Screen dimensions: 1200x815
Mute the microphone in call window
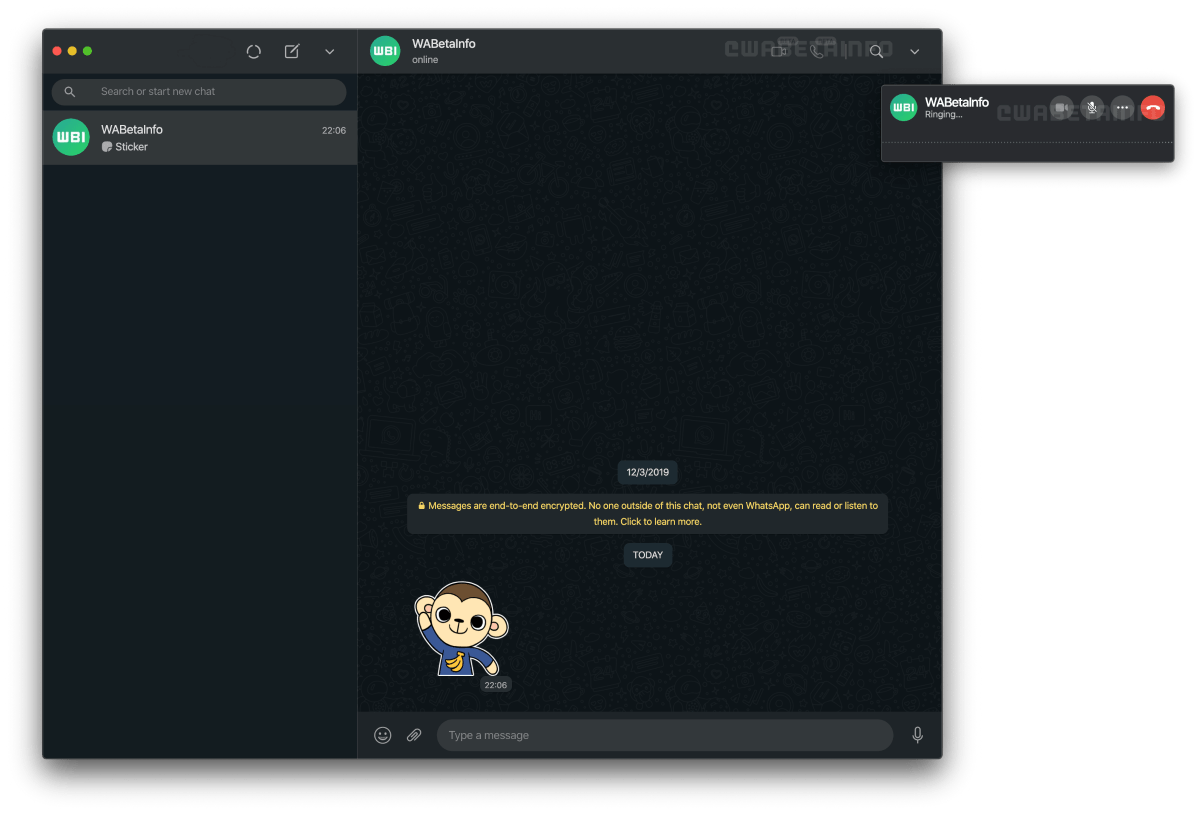tap(1093, 107)
